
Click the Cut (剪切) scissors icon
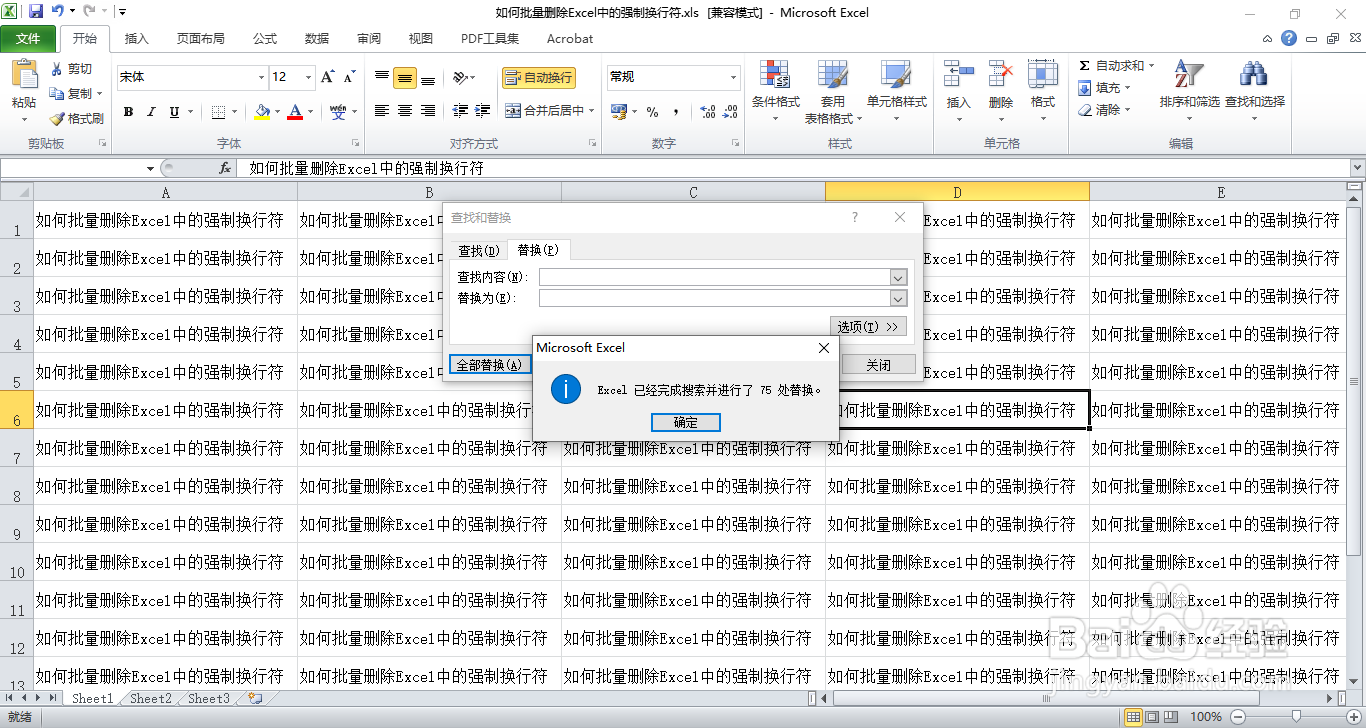click(57, 69)
